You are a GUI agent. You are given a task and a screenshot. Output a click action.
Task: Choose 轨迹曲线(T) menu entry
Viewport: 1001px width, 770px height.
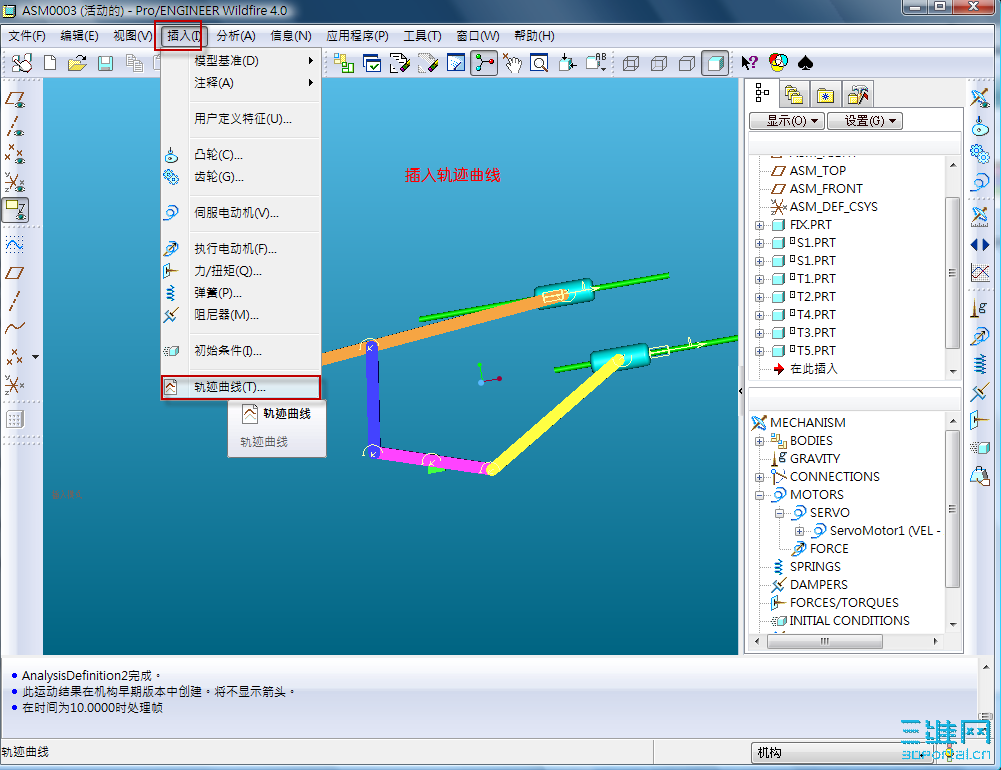240,387
